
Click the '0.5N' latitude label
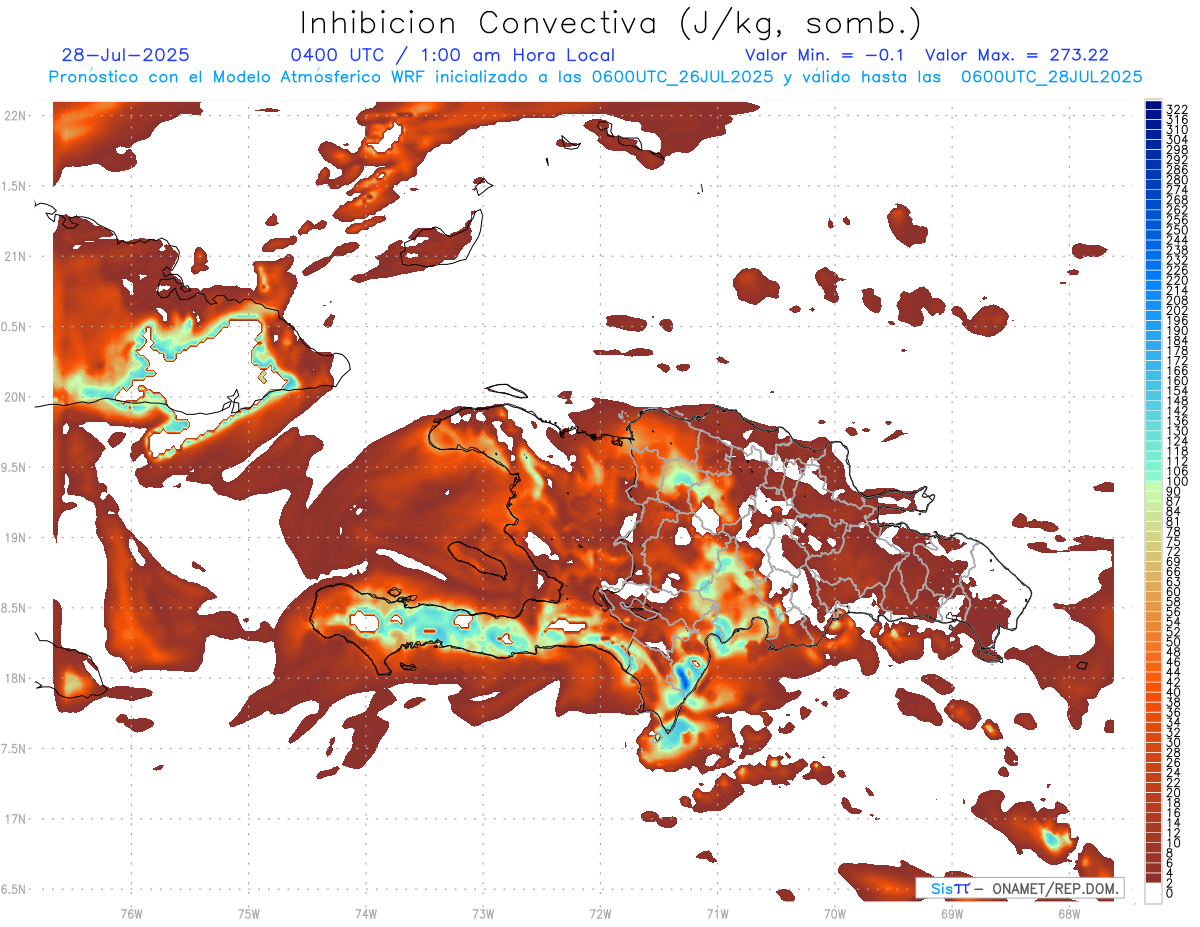pyautogui.click(x=15, y=327)
